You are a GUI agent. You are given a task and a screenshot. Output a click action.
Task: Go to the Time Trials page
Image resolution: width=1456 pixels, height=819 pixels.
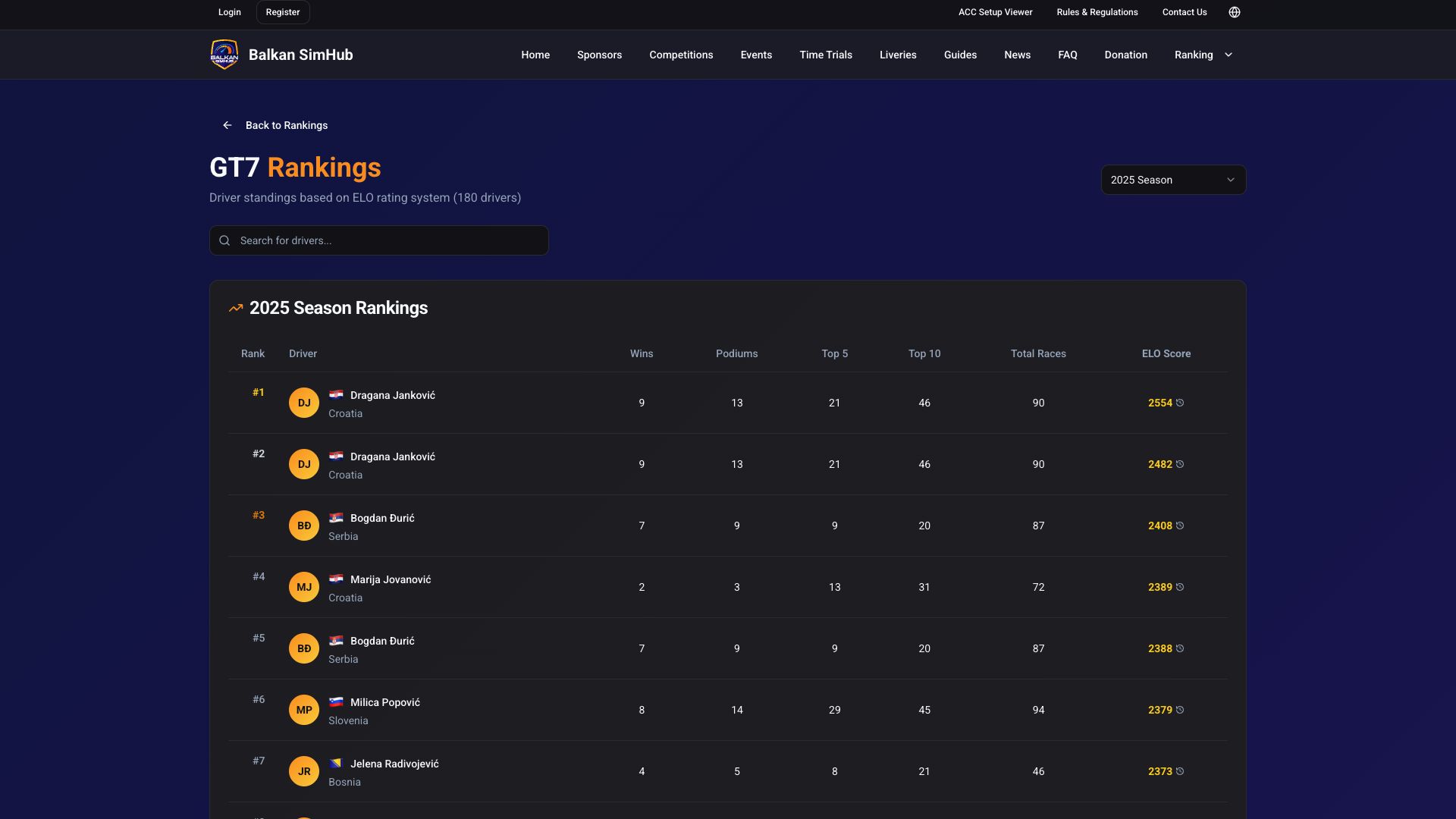pyautogui.click(x=825, y=55)
